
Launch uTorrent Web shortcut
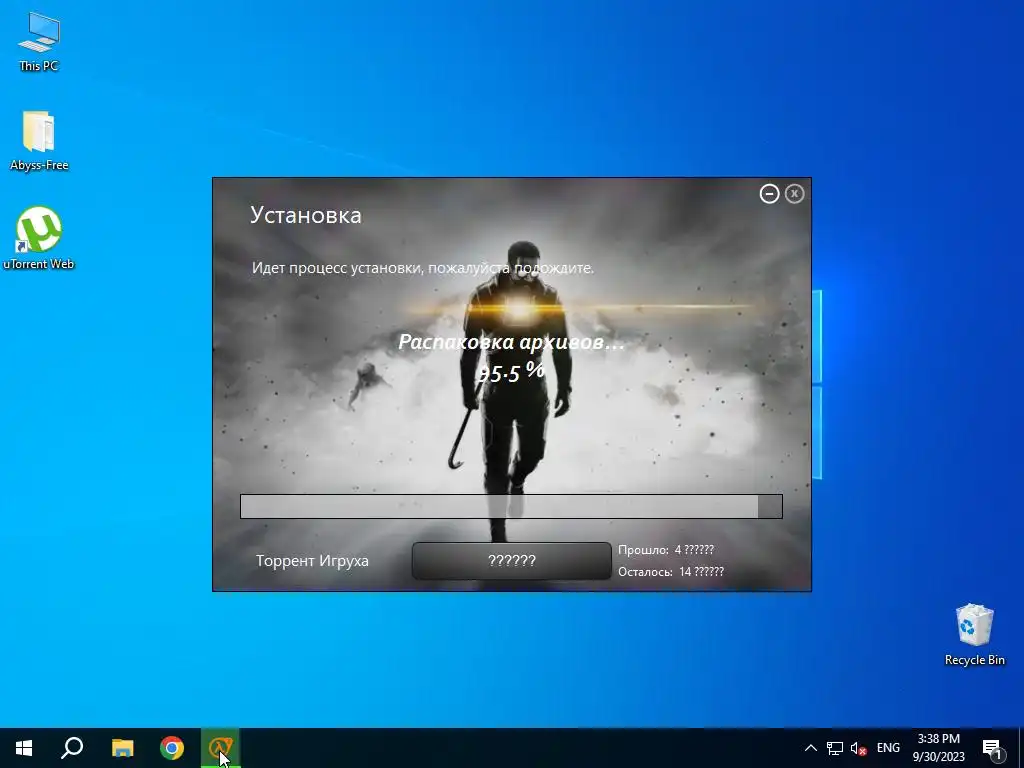tap(39, 238)
